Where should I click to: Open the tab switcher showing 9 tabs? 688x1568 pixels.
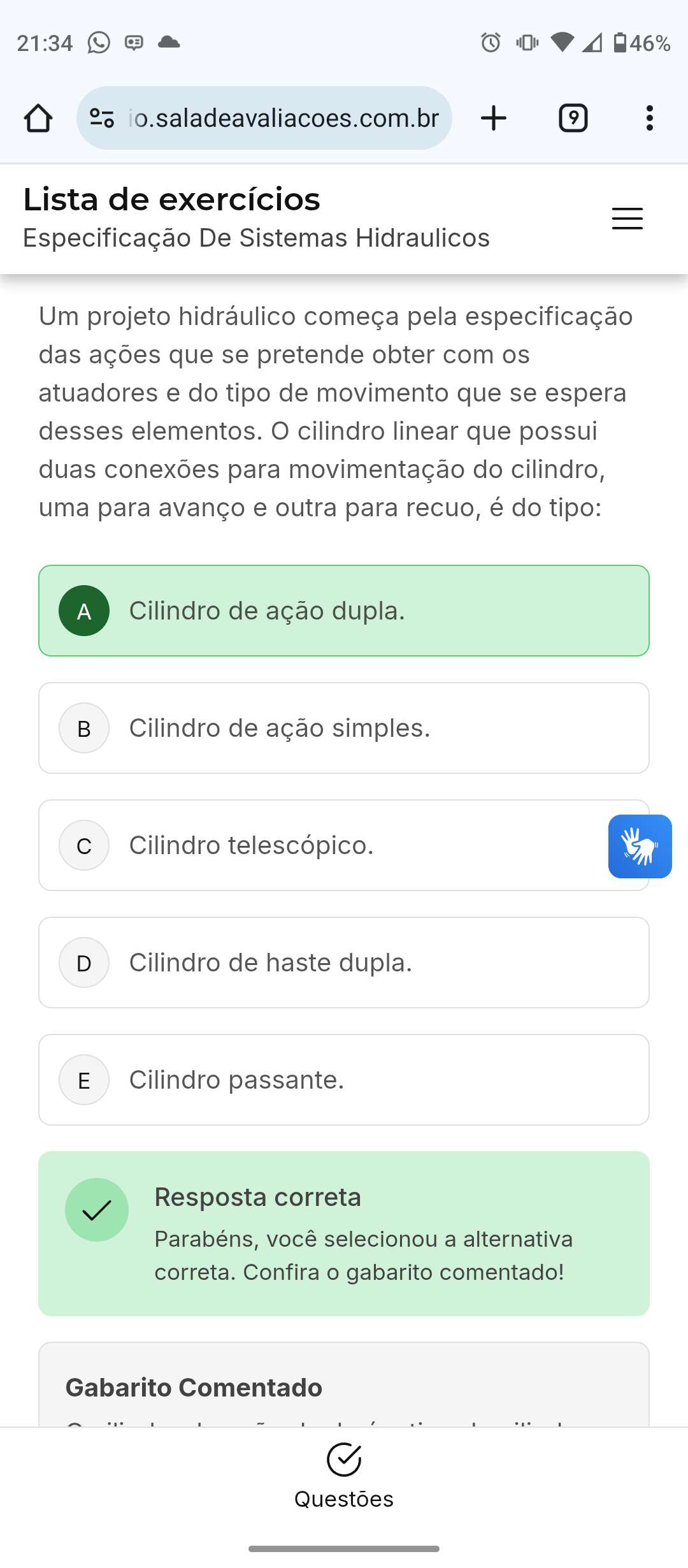573,118
